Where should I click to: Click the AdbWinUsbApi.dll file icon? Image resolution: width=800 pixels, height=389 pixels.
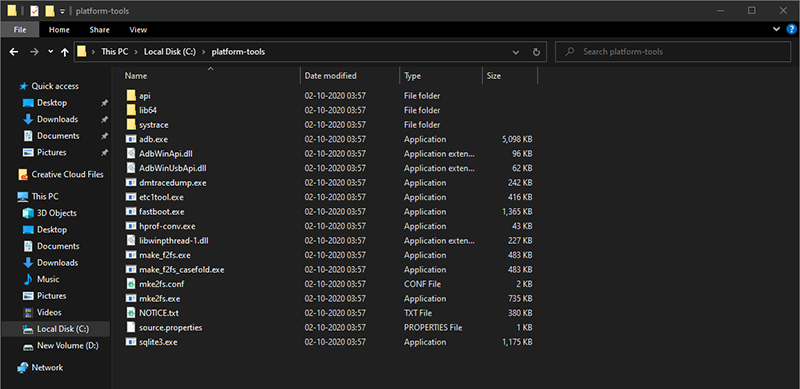131,168
